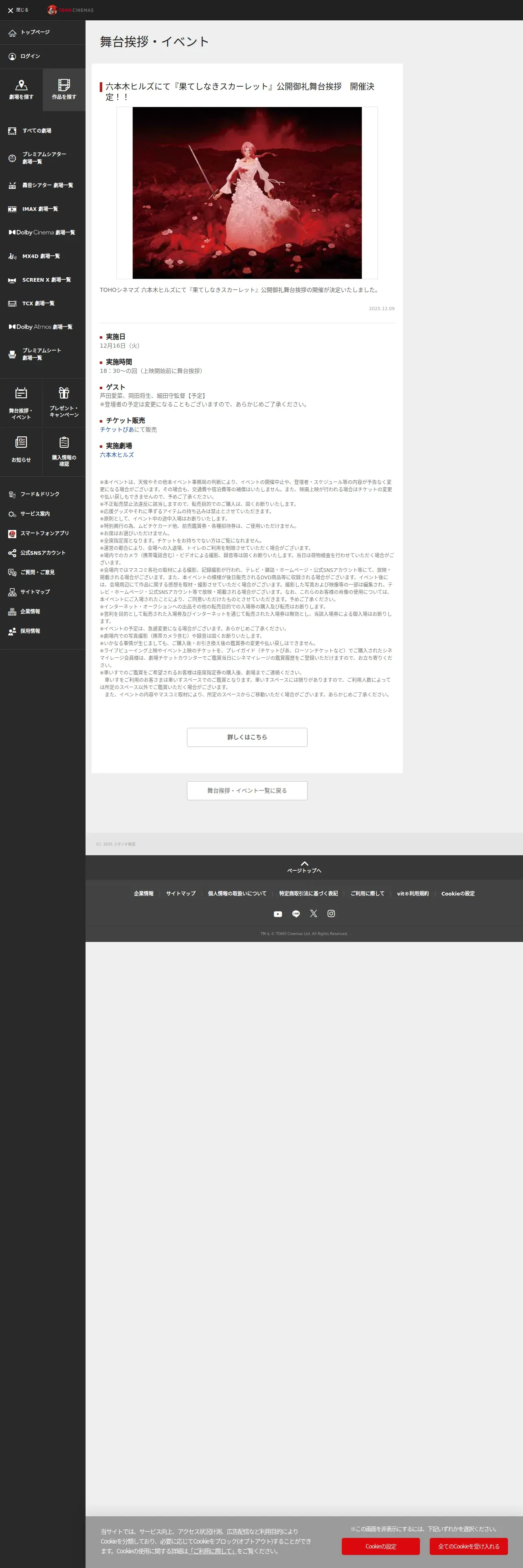Open Dolby Cinema 劇場一覧

(x=43, y=232)
